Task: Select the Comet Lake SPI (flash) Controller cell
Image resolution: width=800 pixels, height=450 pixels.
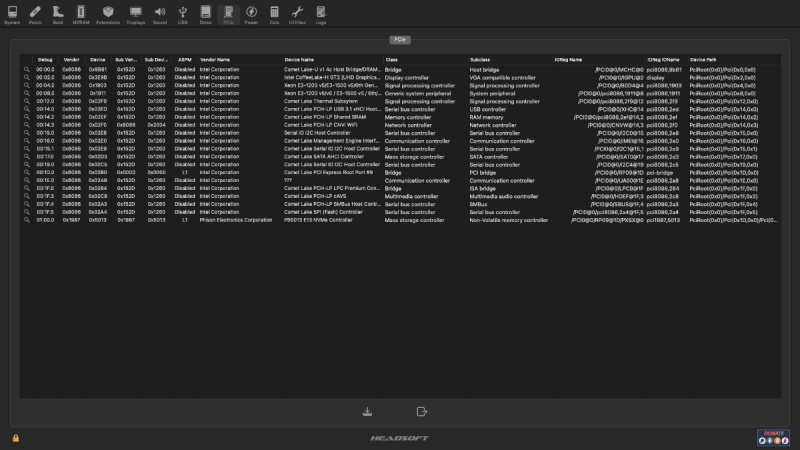Action: [323, 212]
